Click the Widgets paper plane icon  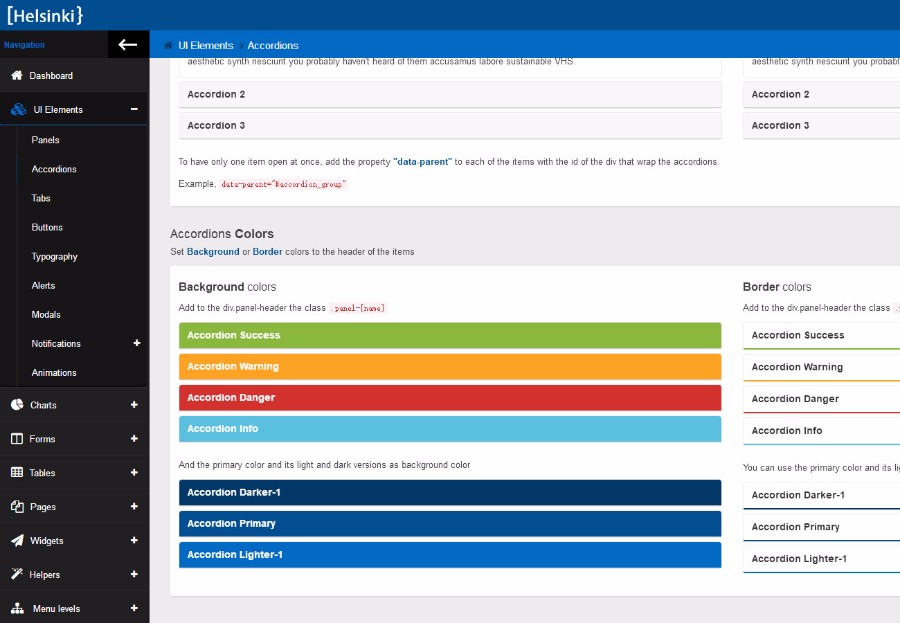click(17, 541)
